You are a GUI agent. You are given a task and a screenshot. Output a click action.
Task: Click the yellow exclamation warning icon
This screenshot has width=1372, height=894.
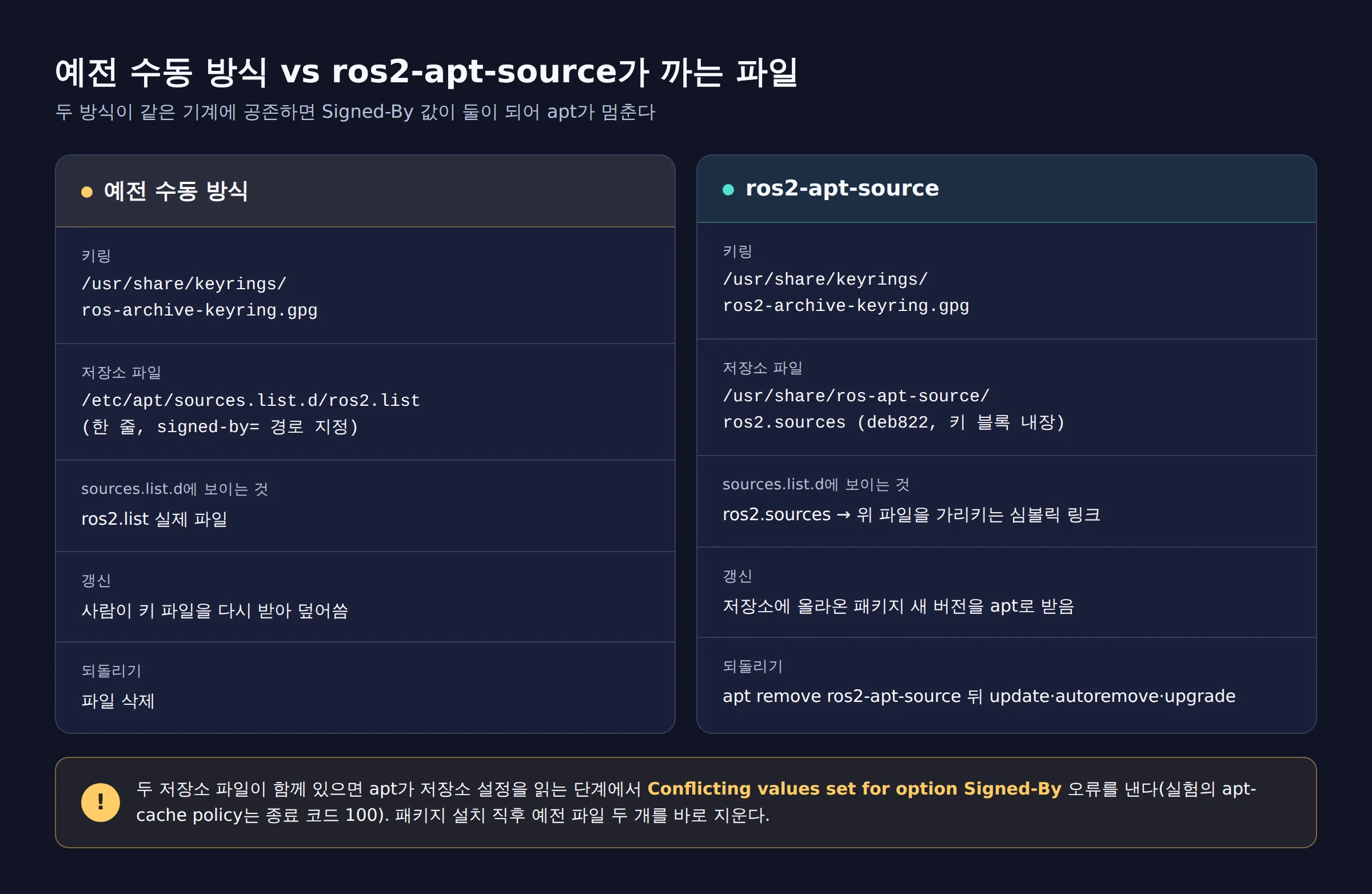point(100,802)
